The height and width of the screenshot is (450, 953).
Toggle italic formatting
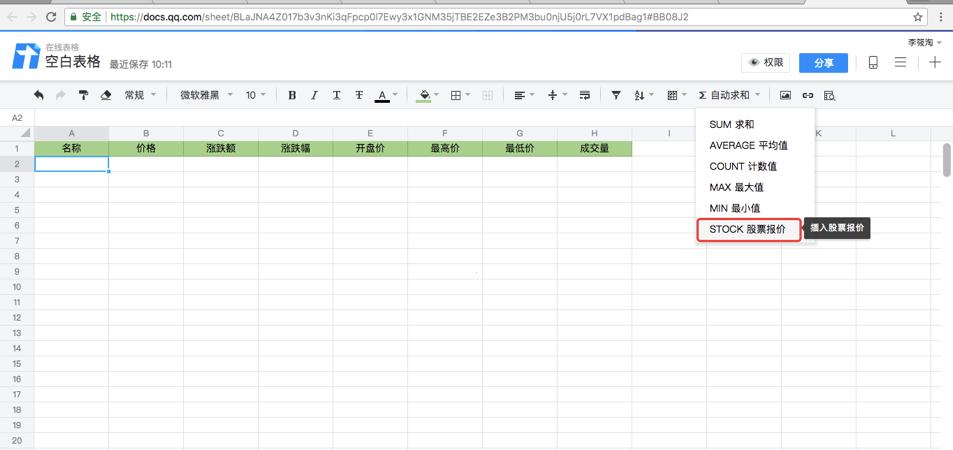(314, 95)
